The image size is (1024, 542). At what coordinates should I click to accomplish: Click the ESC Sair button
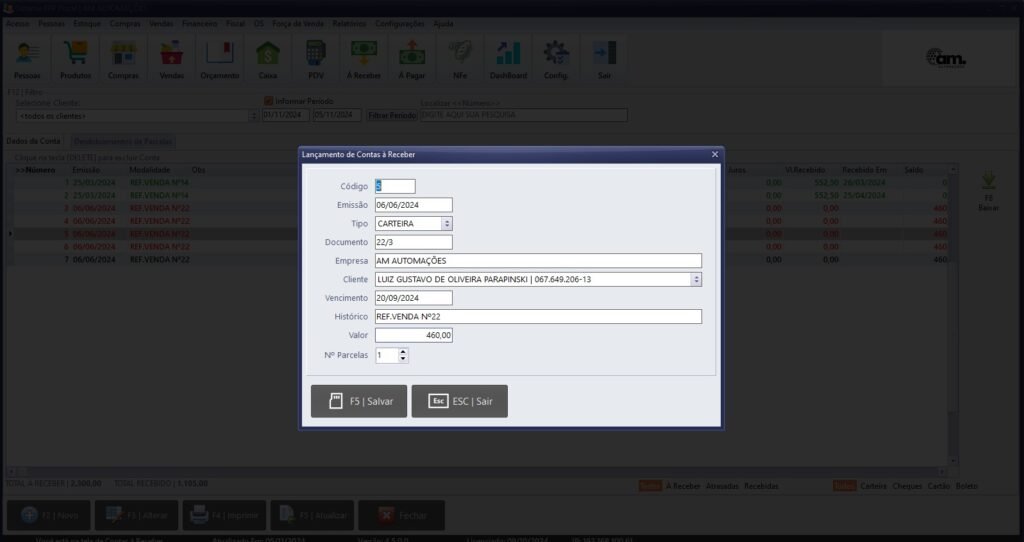click(x=459, y=401)
